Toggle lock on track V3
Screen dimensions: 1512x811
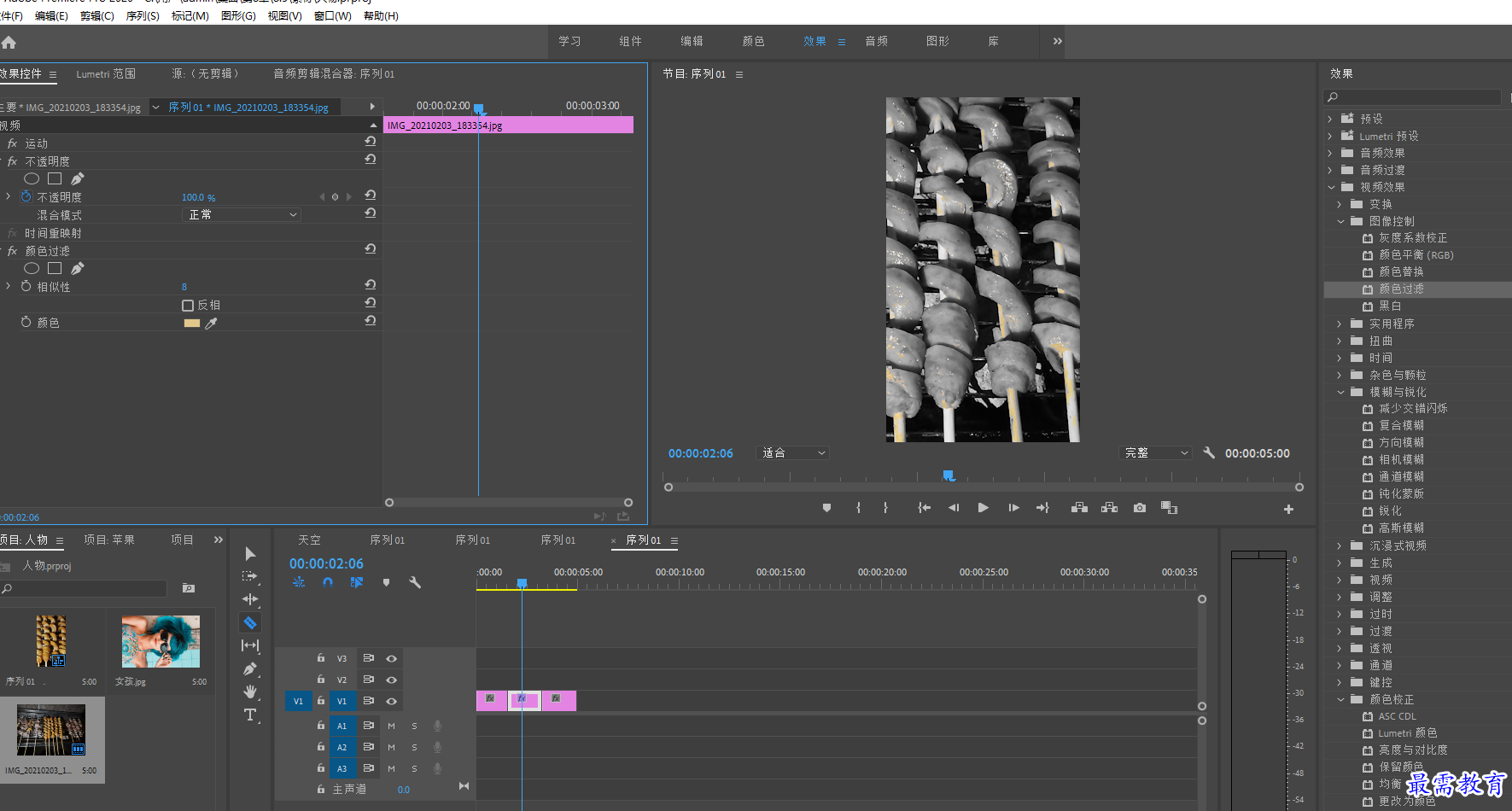tap(321, 658)
